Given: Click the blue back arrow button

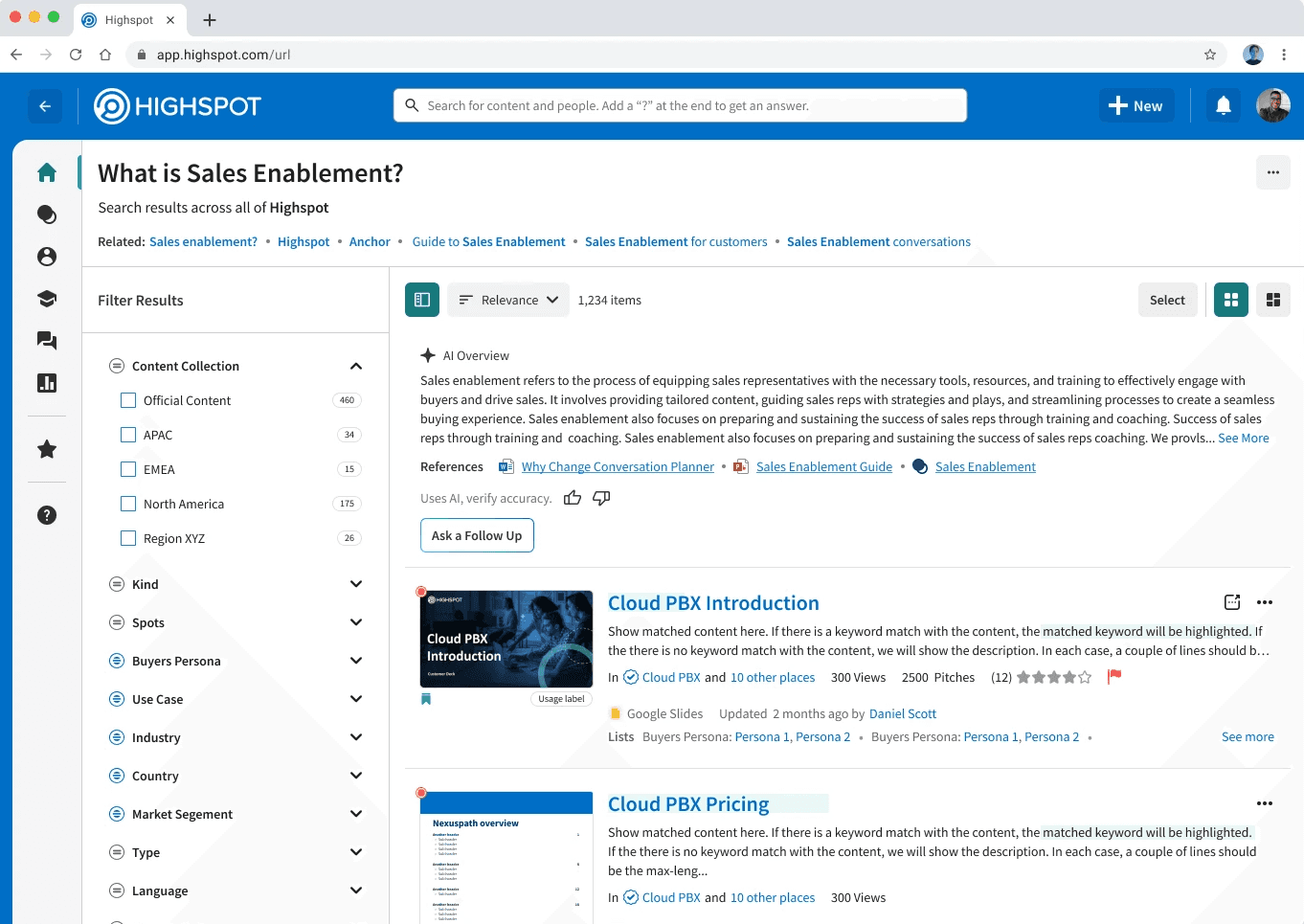Looking at the screenshot, I should pos(45,106).
